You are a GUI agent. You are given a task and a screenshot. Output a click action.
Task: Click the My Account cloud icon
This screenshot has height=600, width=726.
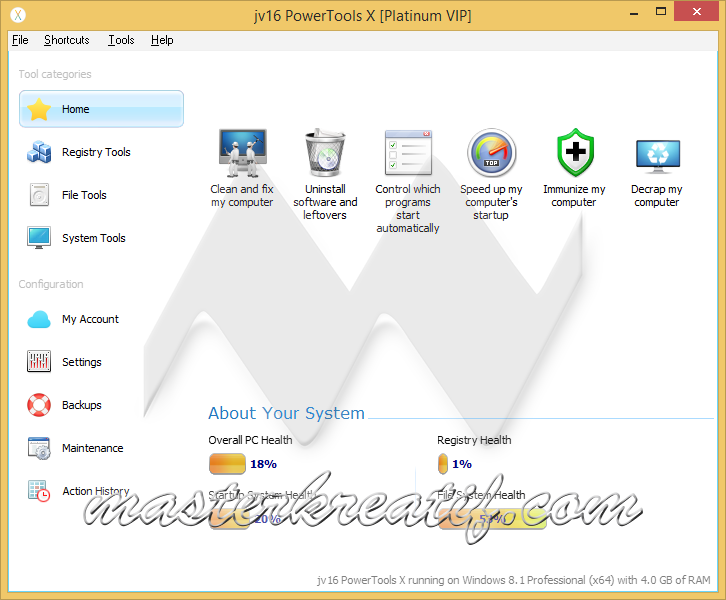[39, 319]
